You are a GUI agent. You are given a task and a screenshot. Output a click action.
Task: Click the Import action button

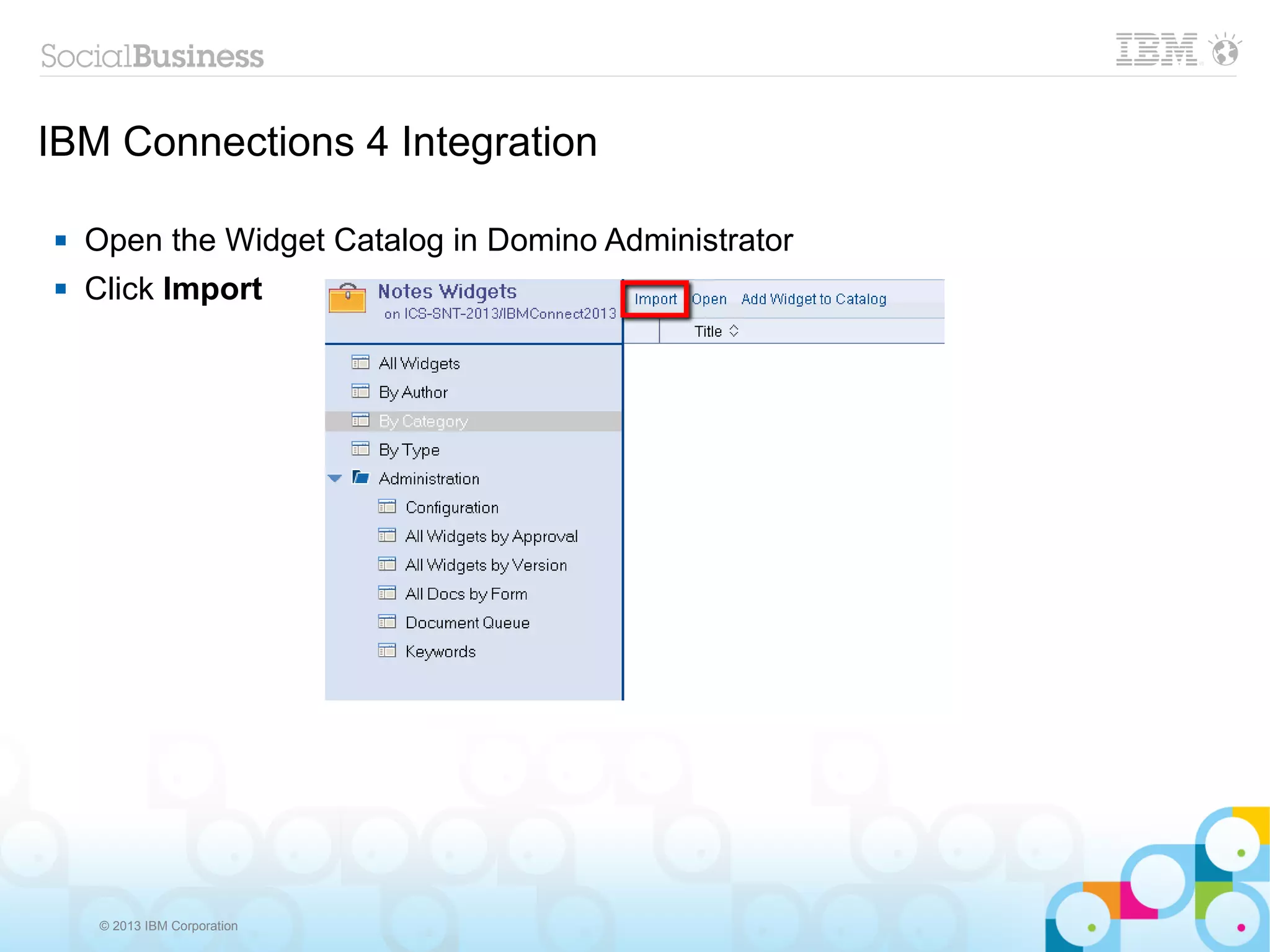point(655,300)
